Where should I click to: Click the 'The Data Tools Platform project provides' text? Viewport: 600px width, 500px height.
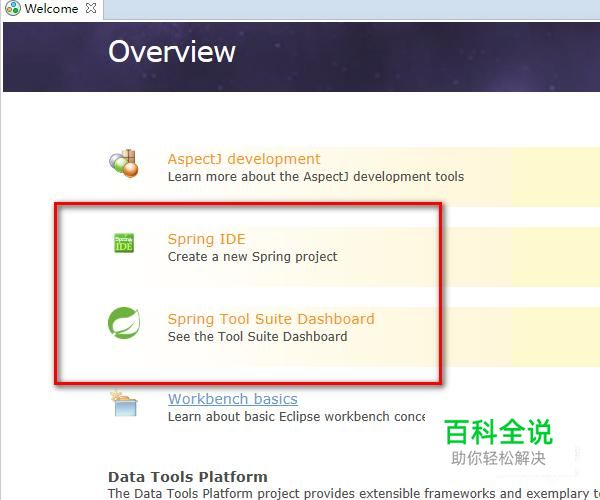pos(354,493)
